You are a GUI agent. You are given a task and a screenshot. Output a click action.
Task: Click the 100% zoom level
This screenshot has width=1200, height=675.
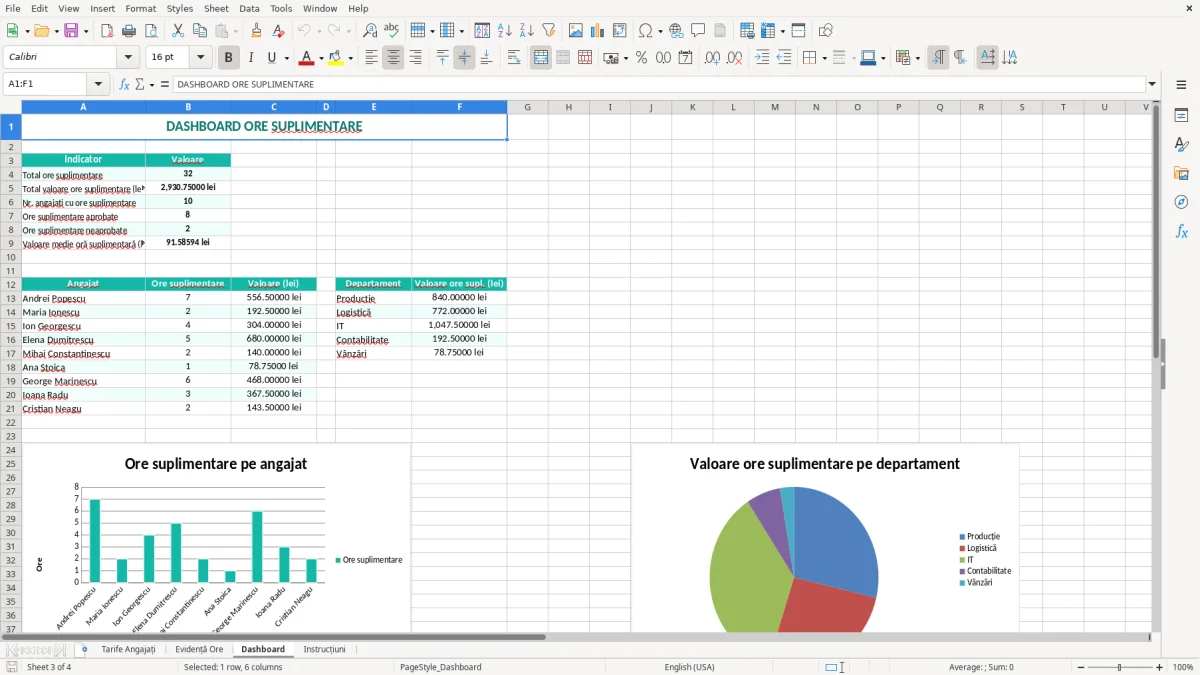pyautogui.click(x=1183, y=667)
